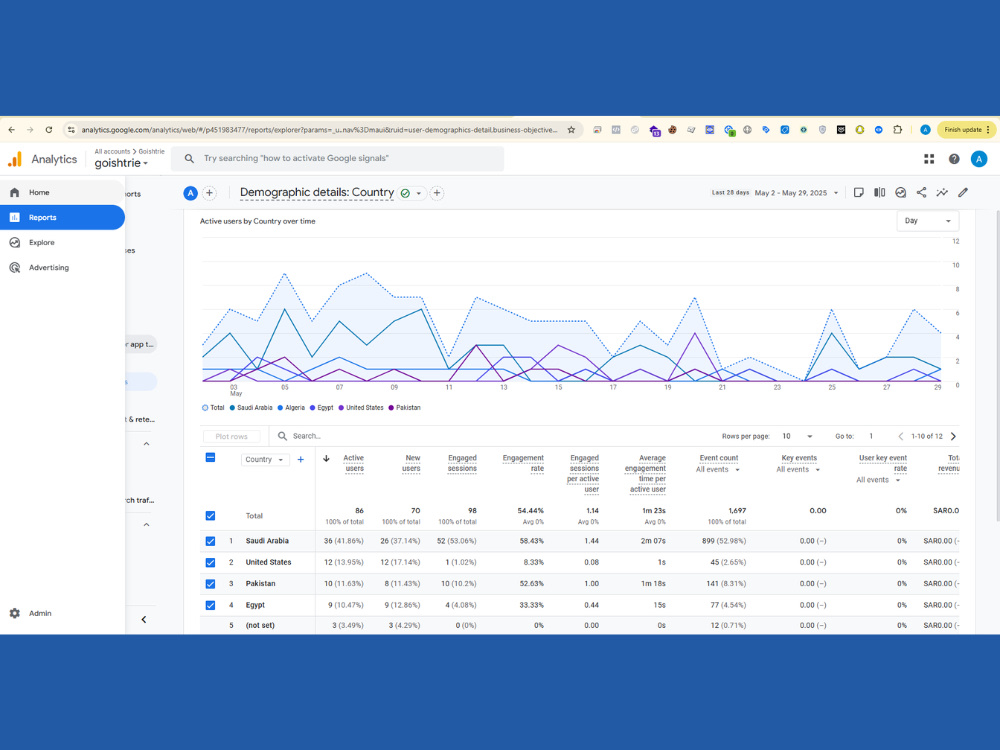
Task: Uncheck the Total row checkbox
Action: pos(210,515)
